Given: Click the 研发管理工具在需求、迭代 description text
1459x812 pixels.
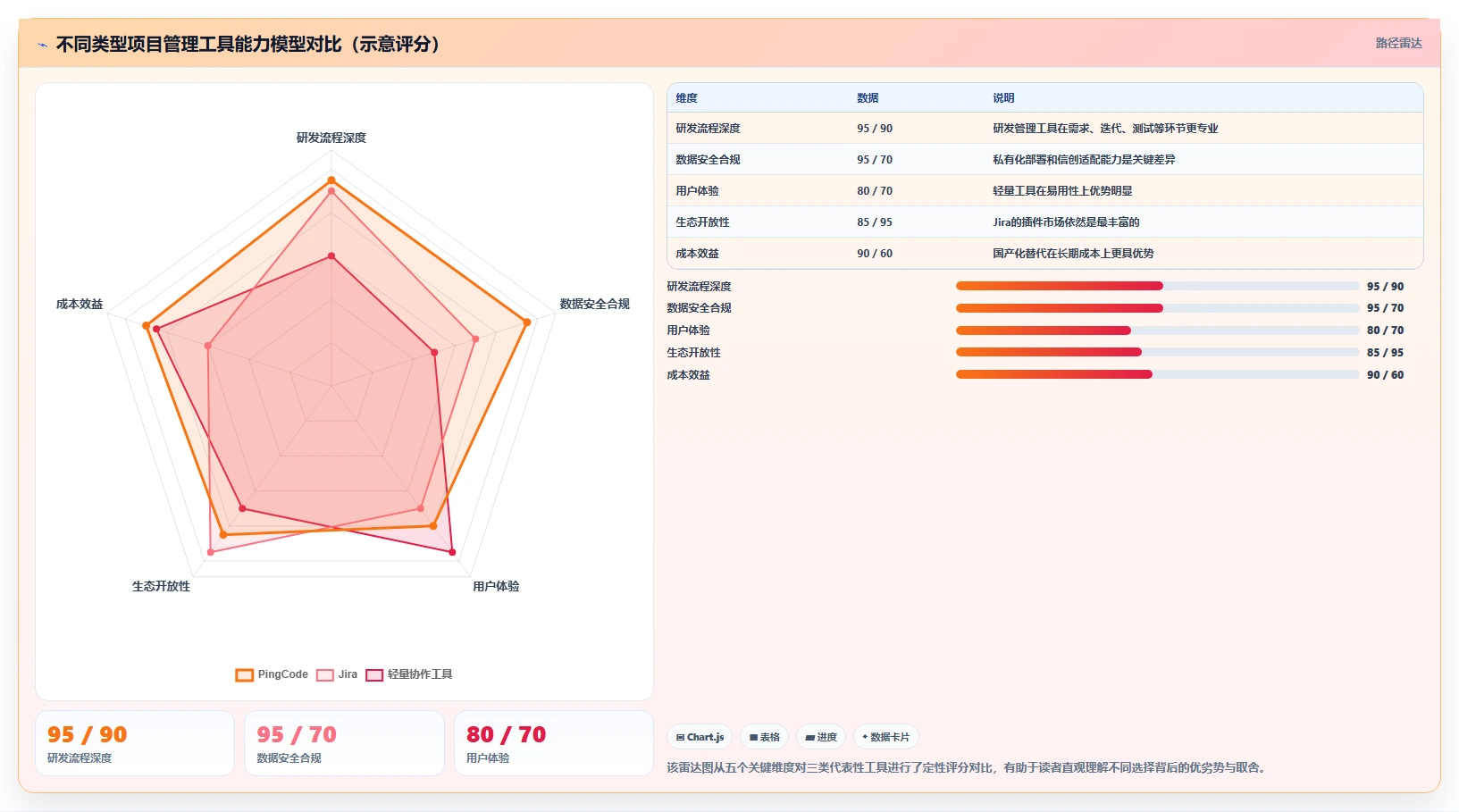Looking at the screenshot, I should (1105, 129).
